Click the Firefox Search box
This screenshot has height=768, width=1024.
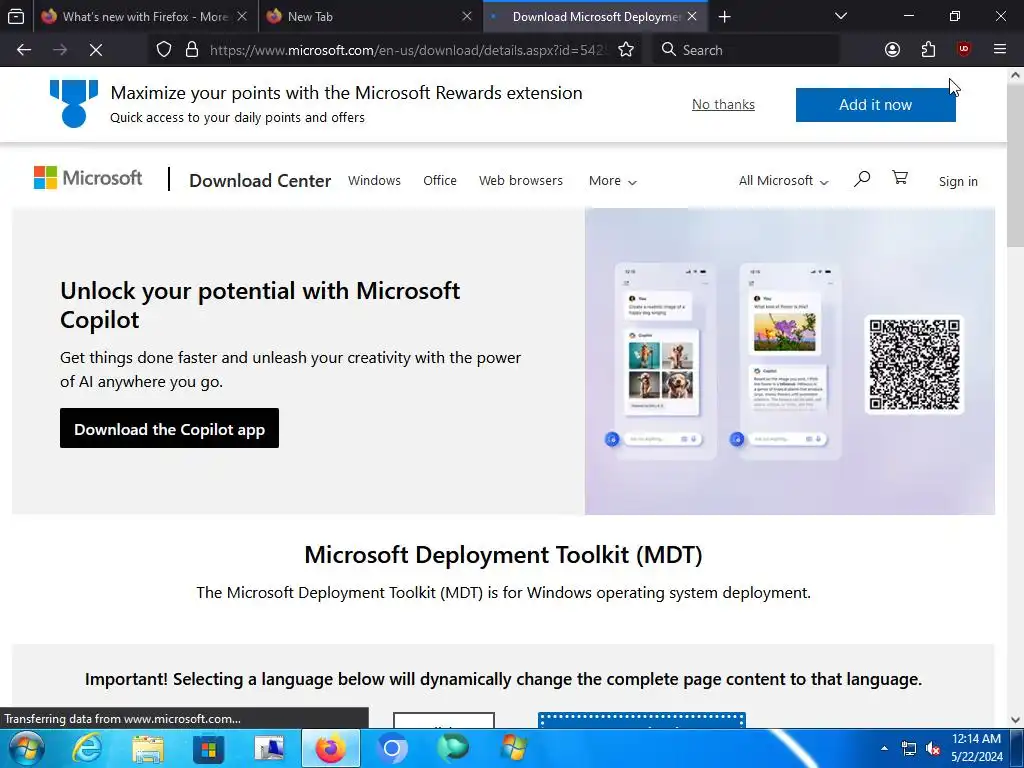click(x=746, y=50)
